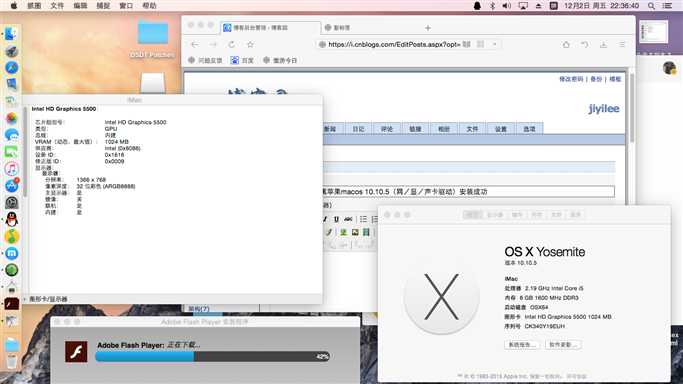Open Messages chat bubble Dock icon
Screen dimensions: 683x384
pyautogui.click(x=11, y=135)
